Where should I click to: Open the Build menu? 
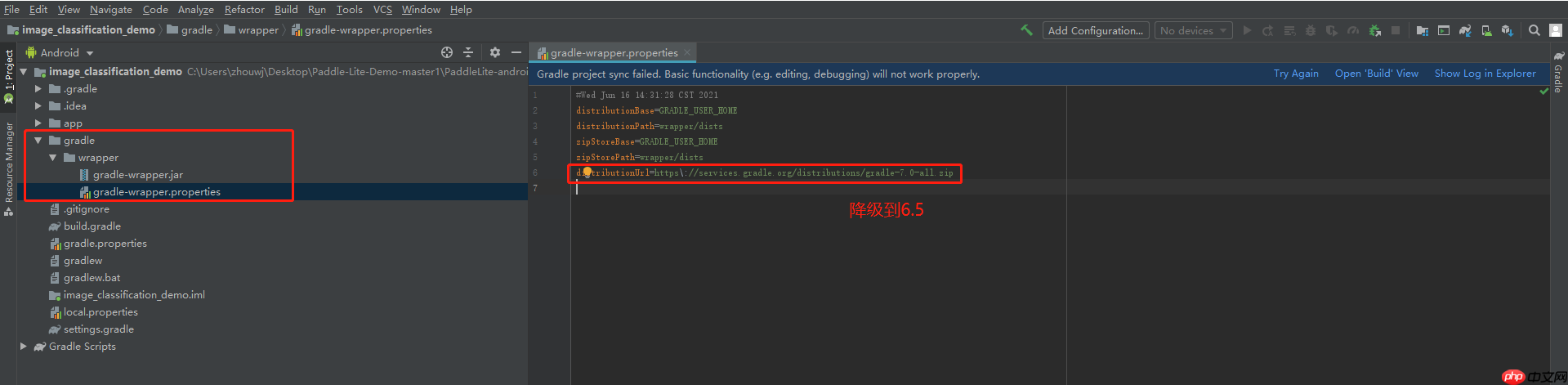286,9
